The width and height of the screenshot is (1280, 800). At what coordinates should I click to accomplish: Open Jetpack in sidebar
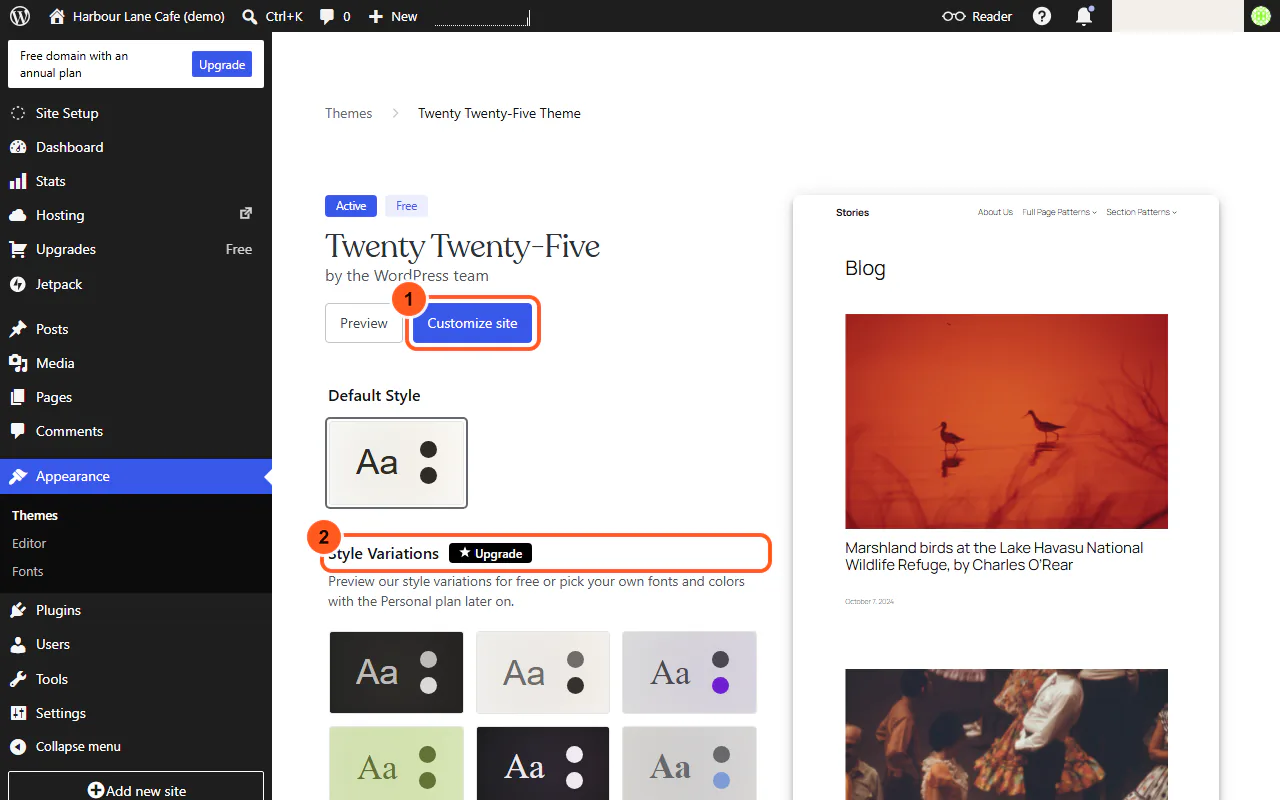[136, 284]
